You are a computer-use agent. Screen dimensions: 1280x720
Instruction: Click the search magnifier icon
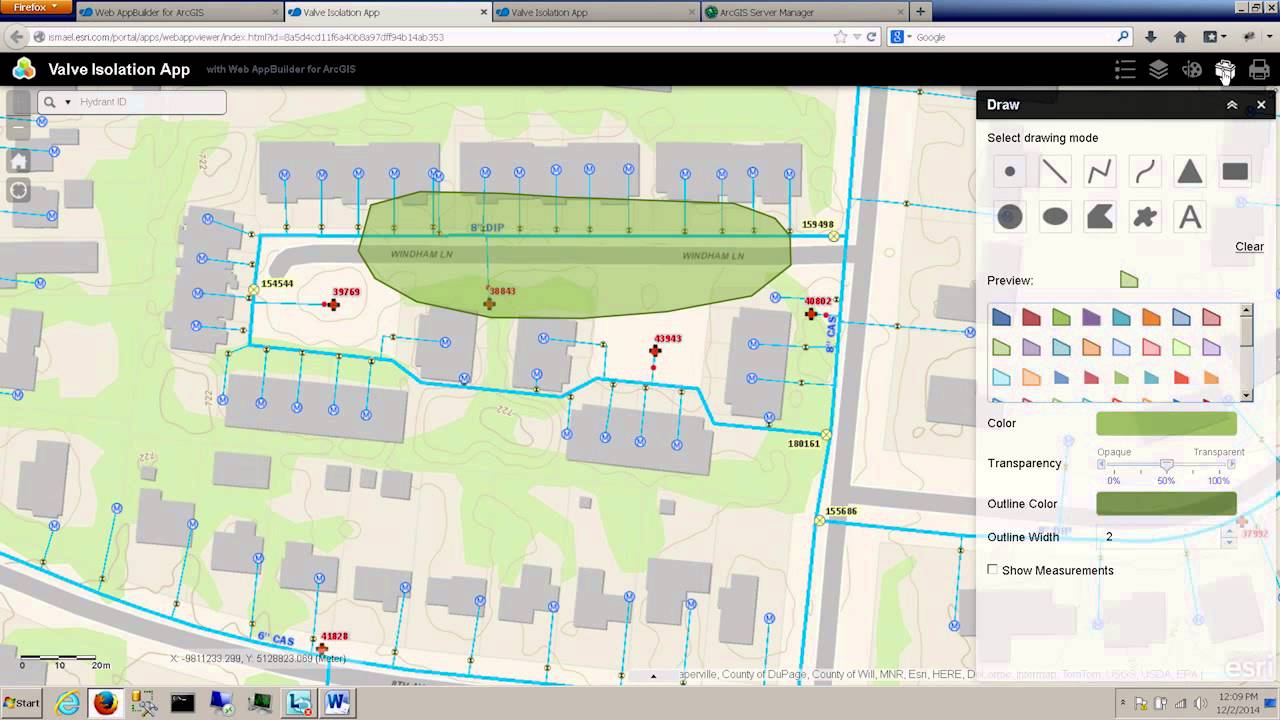[49, 102]
